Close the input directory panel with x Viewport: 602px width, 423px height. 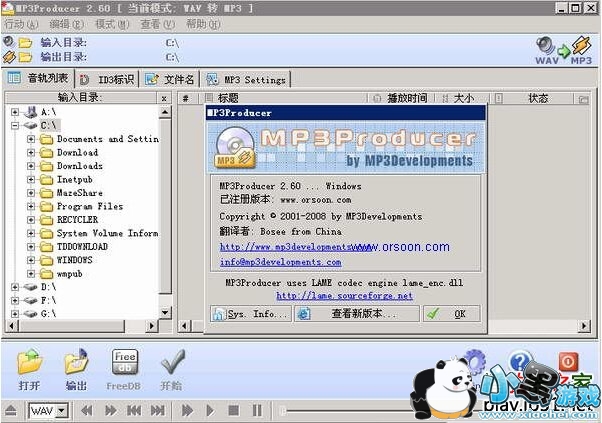pos(164,99)
